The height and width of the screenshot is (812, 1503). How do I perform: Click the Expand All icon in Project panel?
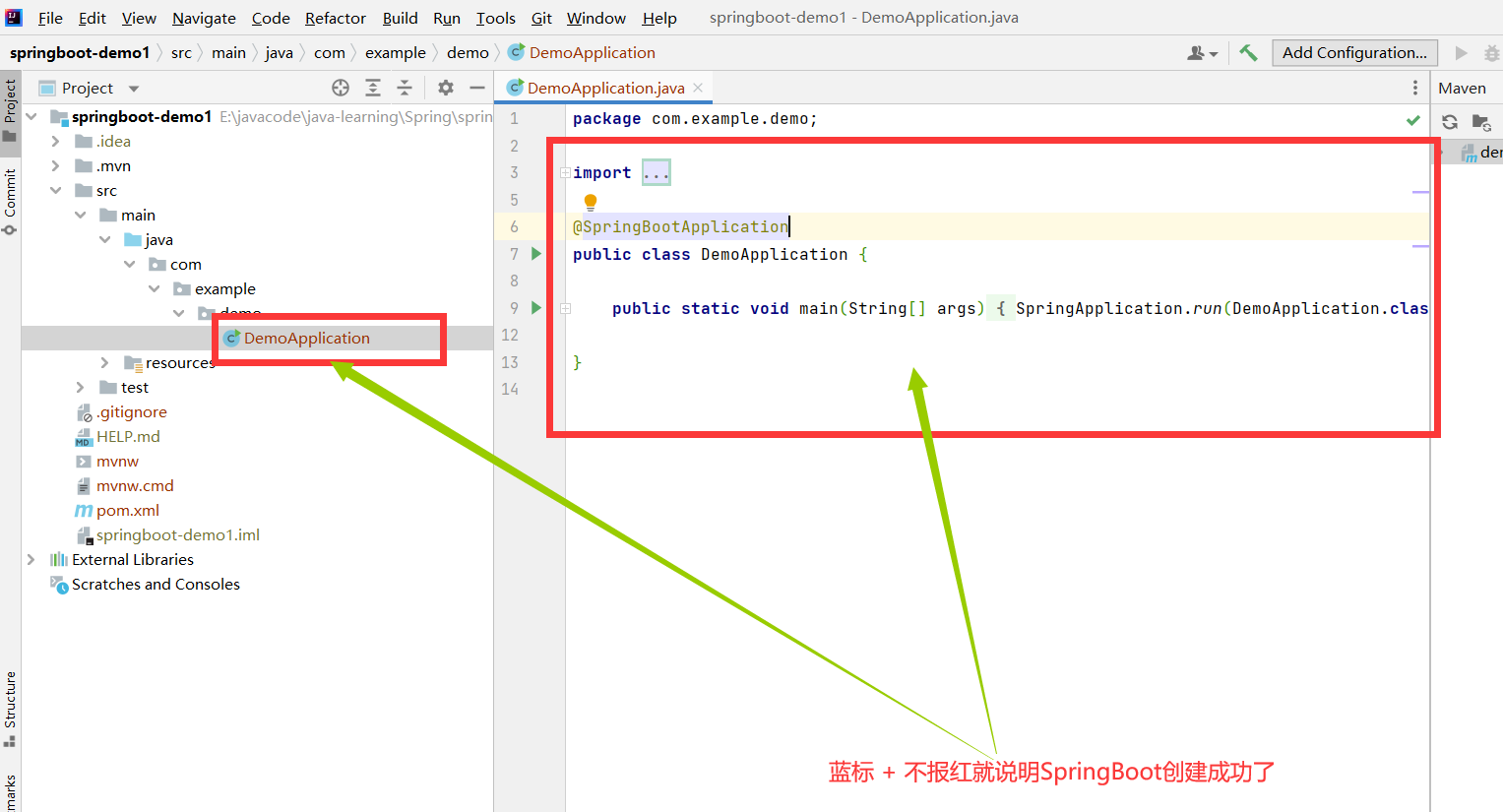click(x=373, y=88)
